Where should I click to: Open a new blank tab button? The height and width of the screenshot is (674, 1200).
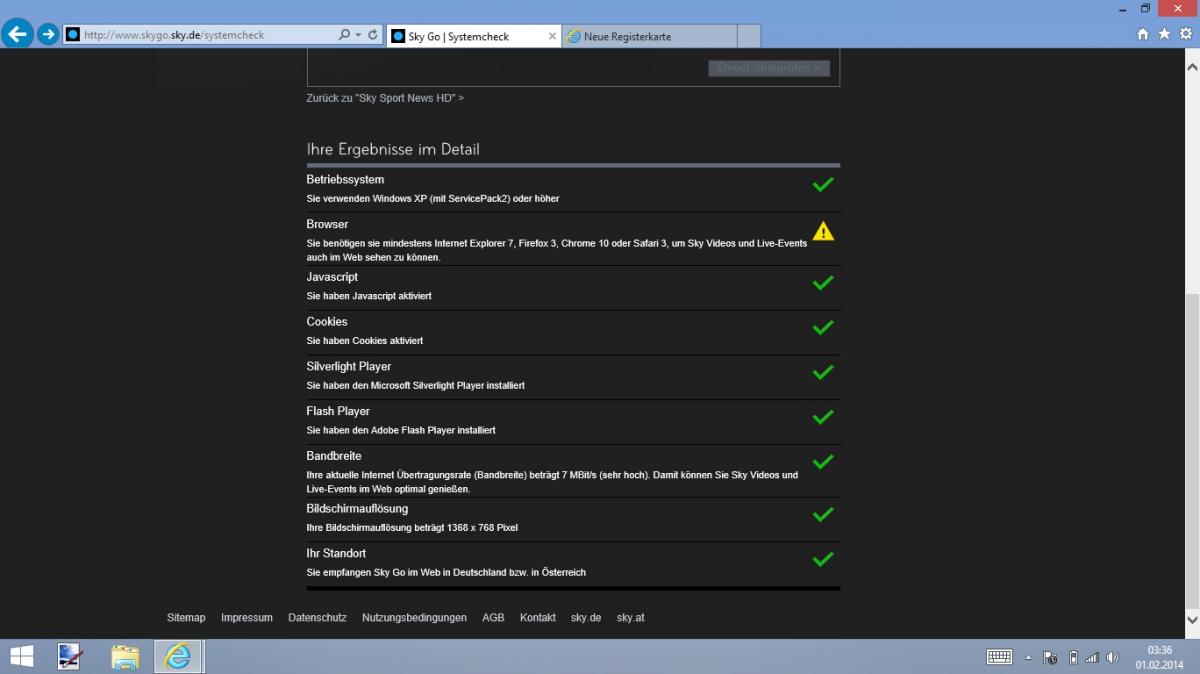pyautogui.click(x=749, y=36)
